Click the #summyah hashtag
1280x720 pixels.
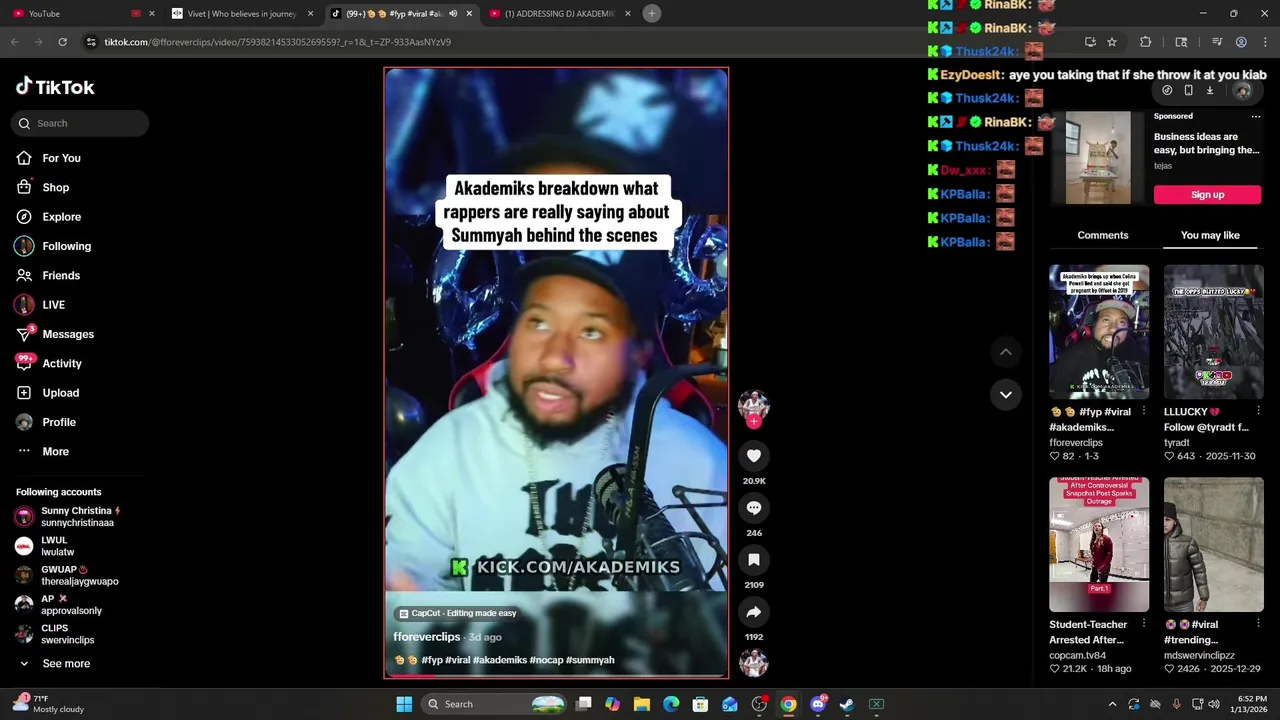(590, 660)
